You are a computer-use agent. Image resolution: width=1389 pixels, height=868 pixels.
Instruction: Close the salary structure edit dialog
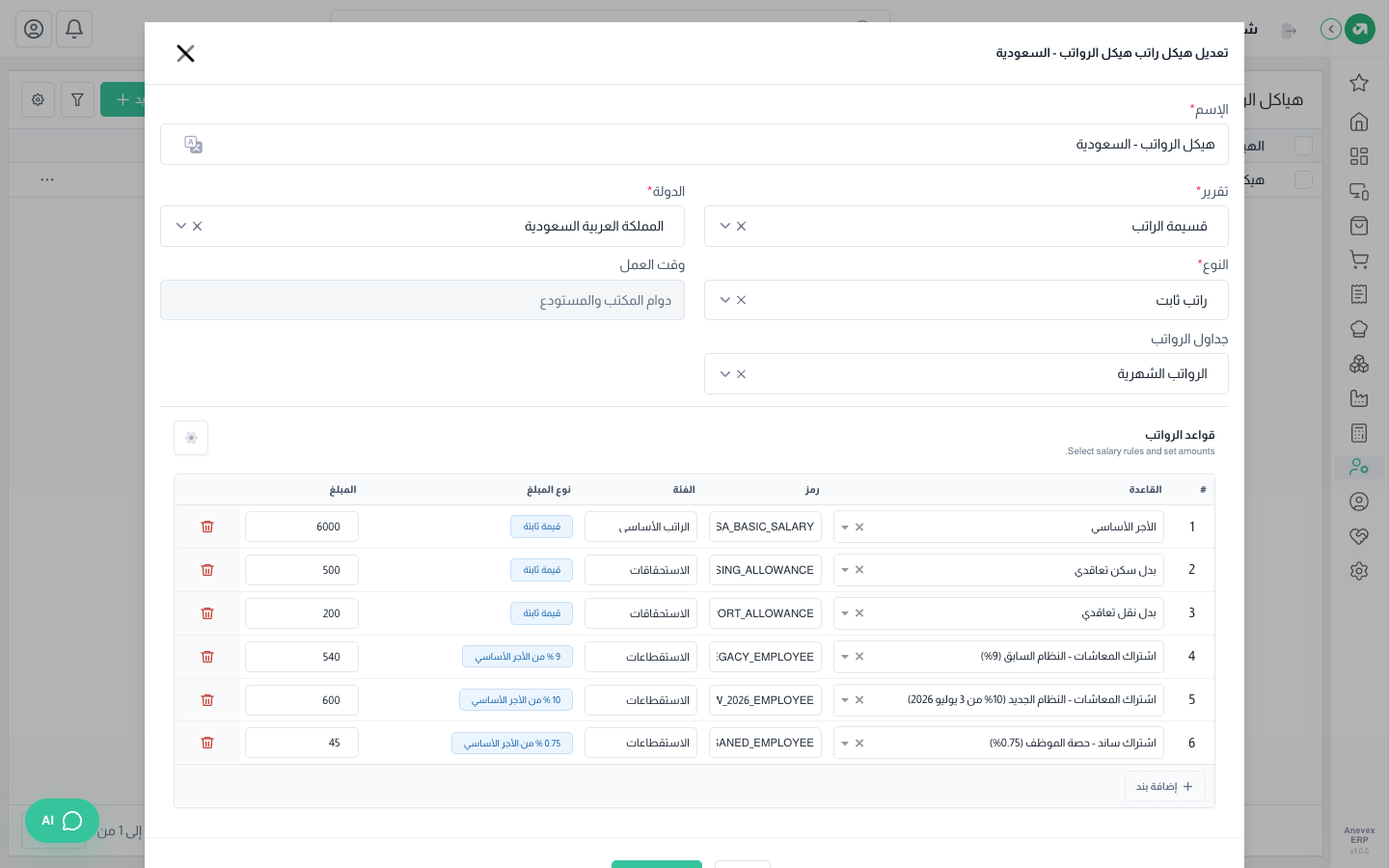pos(186,53)
